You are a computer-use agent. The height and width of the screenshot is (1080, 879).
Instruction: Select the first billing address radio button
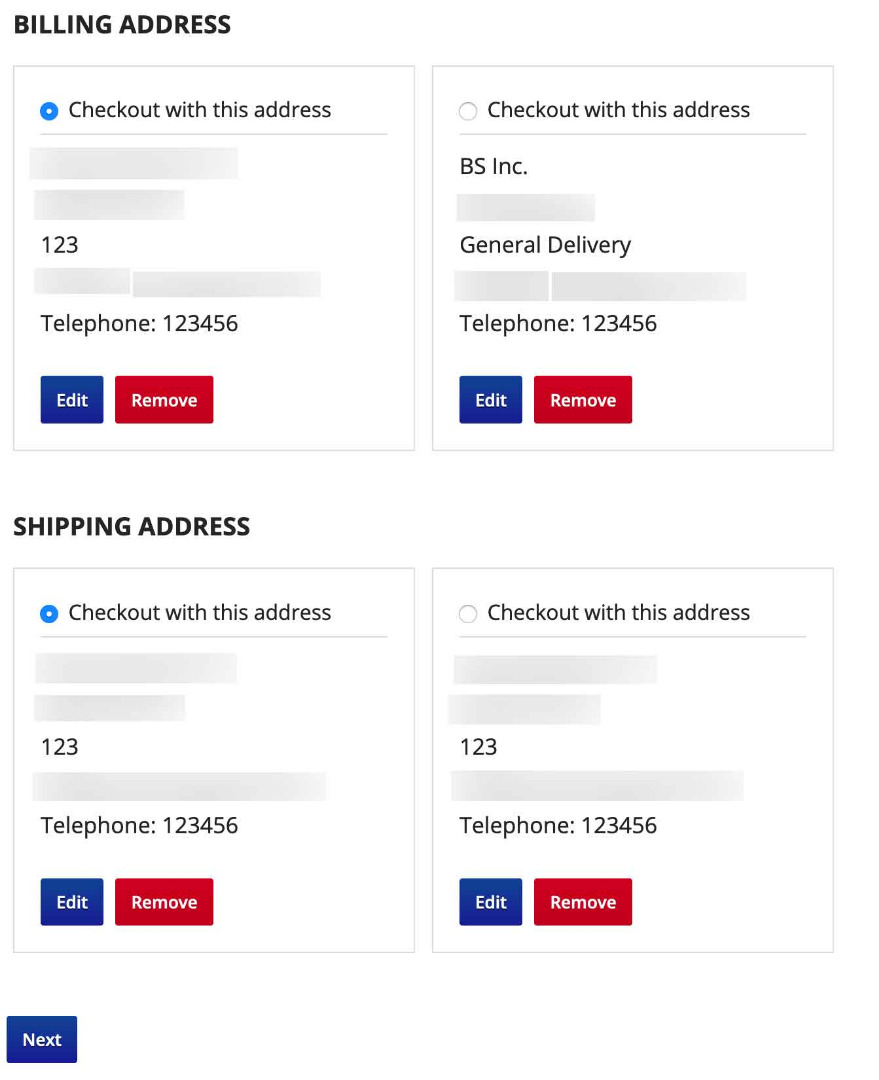coord(49,111)
